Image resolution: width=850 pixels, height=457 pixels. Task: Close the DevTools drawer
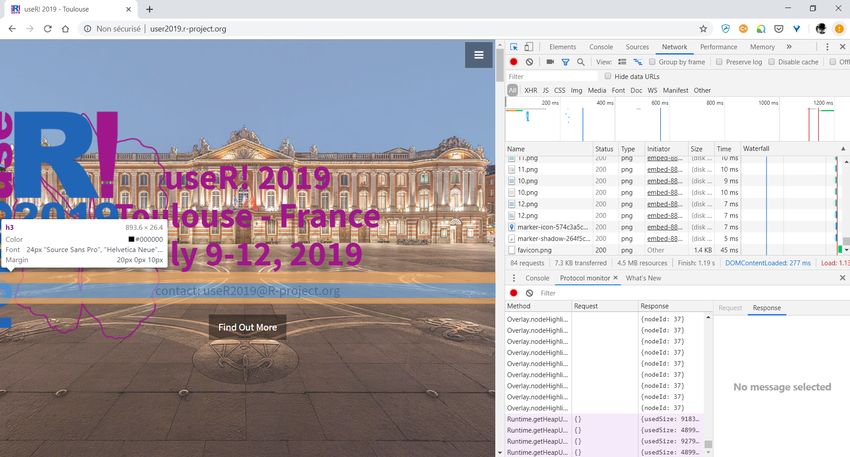coord(842,278)
